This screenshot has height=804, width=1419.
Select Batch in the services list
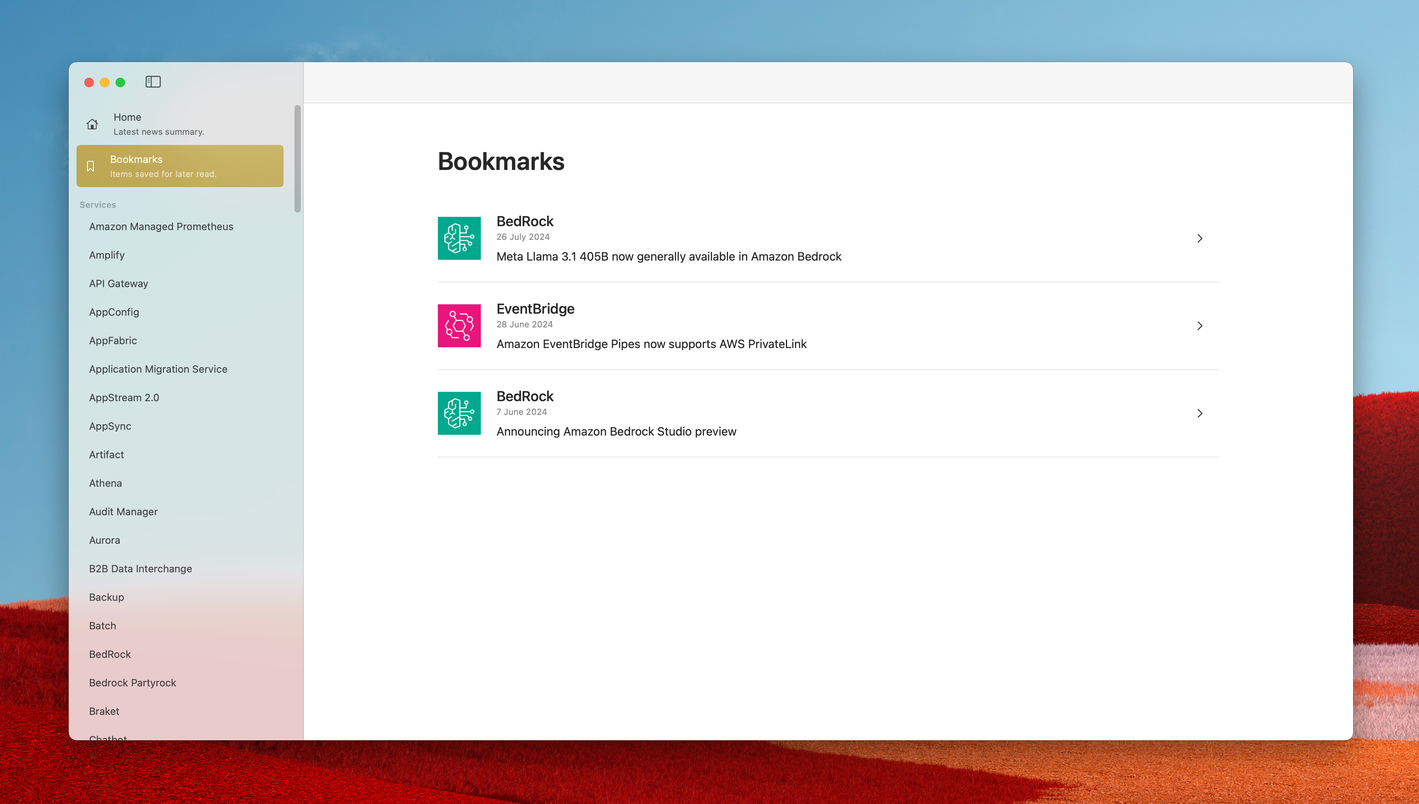click(x=102, y=626)
